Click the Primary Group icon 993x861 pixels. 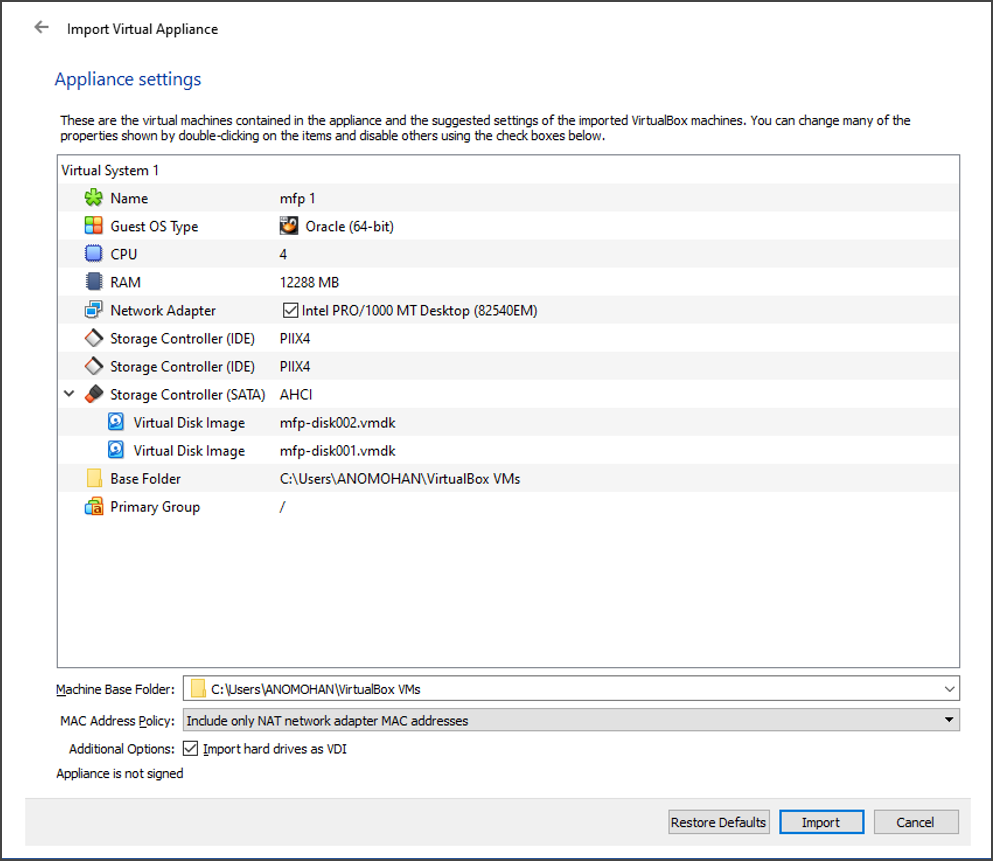pos(93,506)
